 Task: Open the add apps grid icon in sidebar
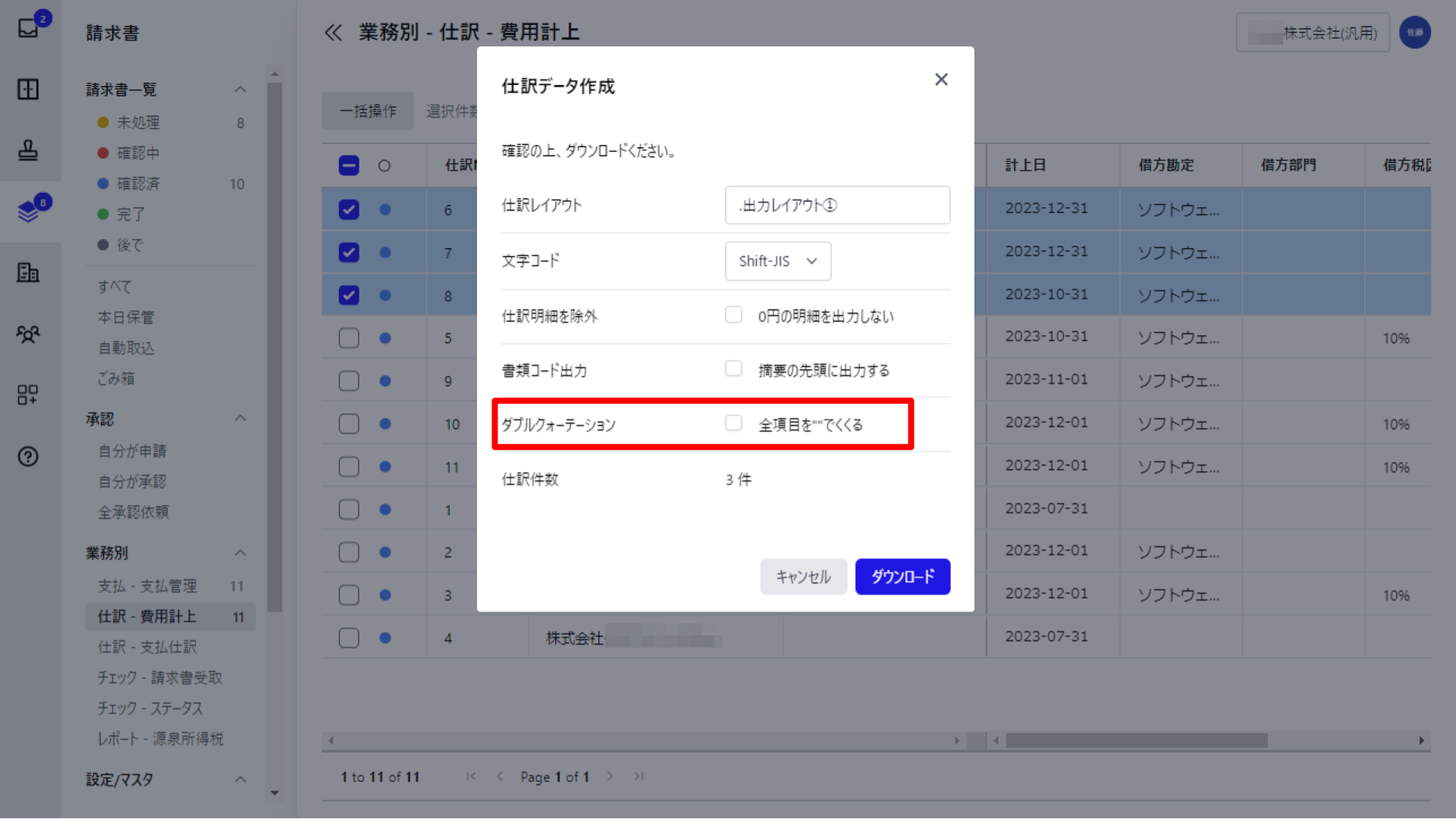pos(28,394)
